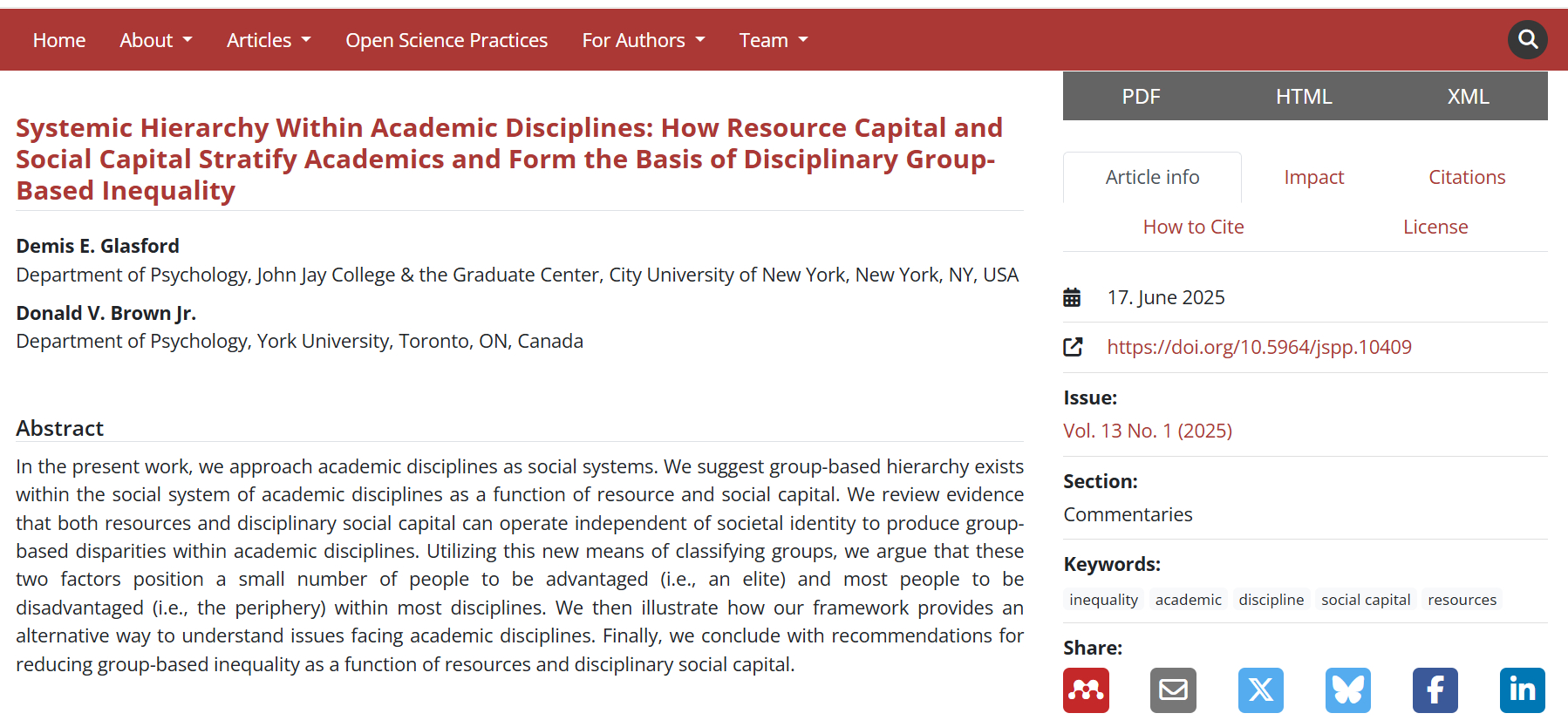
Task: Expand the For Authors dropdown
Action: 644,40
